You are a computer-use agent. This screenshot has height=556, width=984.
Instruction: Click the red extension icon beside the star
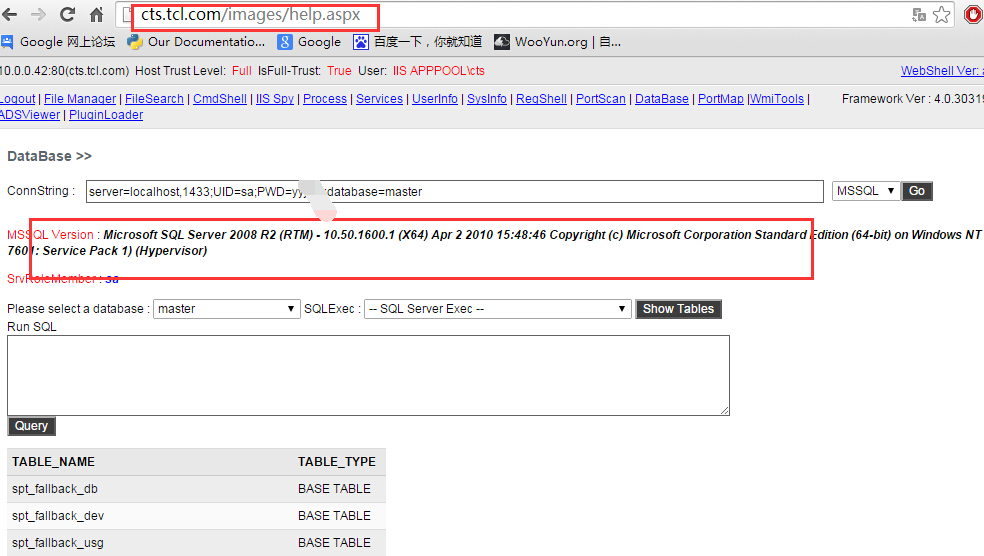[x=973, y=15]
